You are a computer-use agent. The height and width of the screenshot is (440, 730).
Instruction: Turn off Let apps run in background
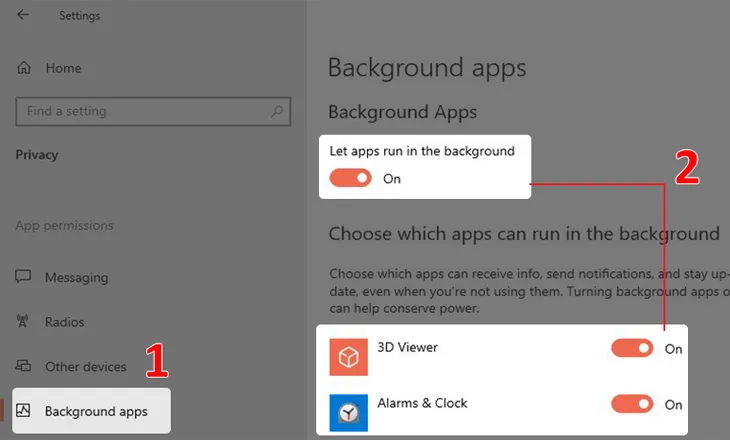point(351,178)
